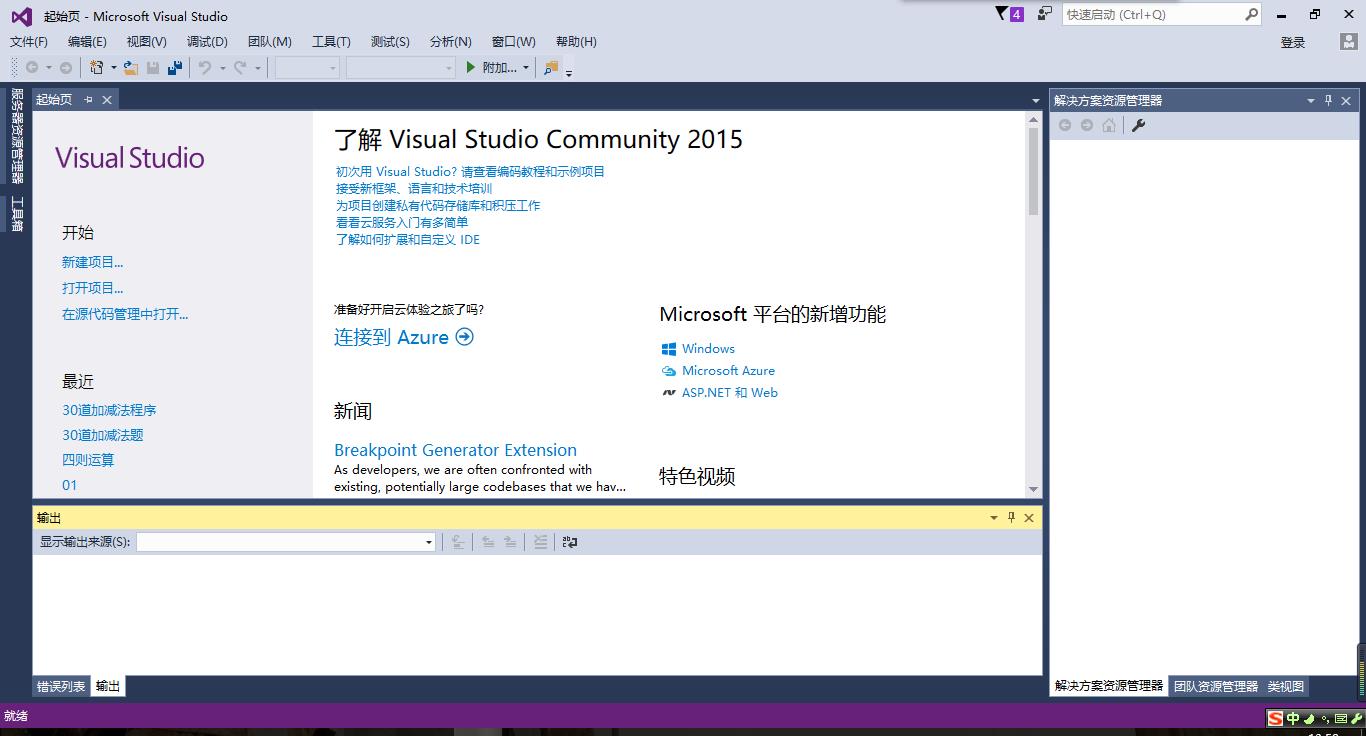The height and width of the screenshot is (736, 1366).
Task: Click the 在源代码管理中打开... link
Action: [x=125, y=314]
